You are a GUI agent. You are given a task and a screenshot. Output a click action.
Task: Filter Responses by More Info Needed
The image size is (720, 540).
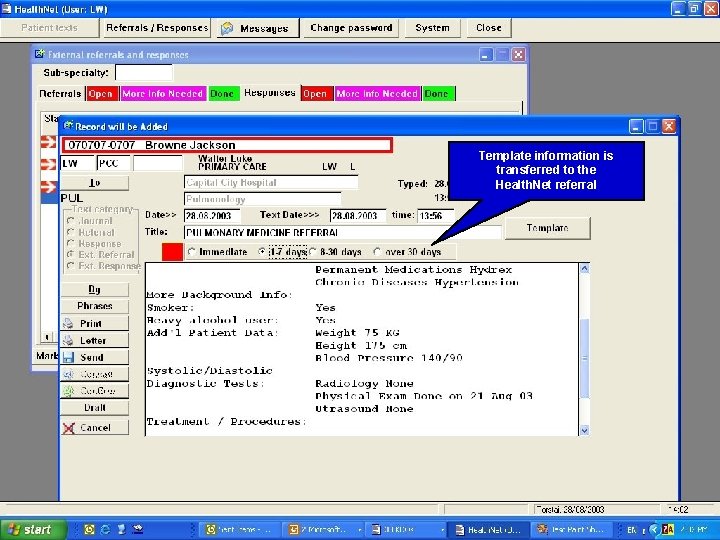(377, 94)
